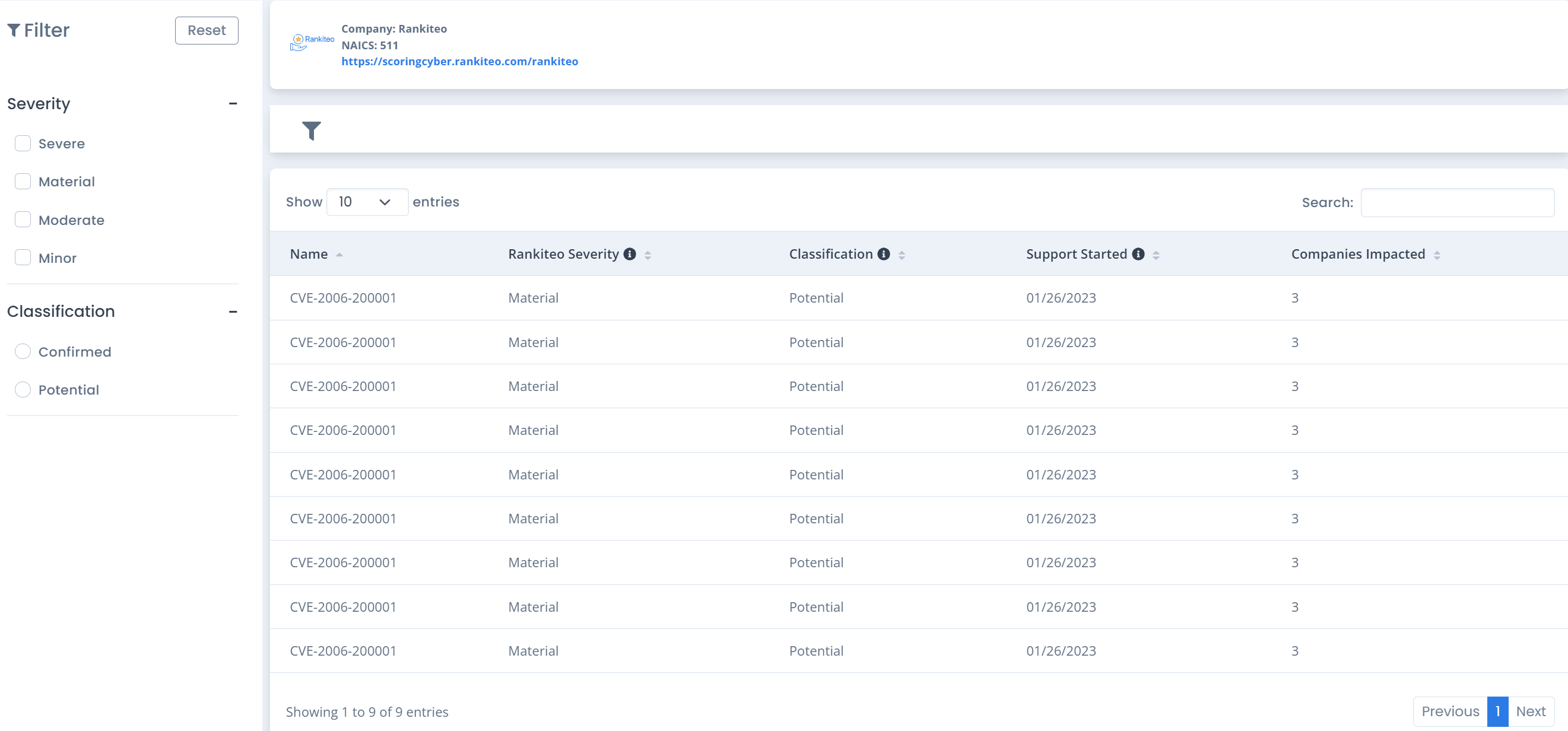Click the funnel filter icon above the table

pyautogui.click(x=311, y=131)
